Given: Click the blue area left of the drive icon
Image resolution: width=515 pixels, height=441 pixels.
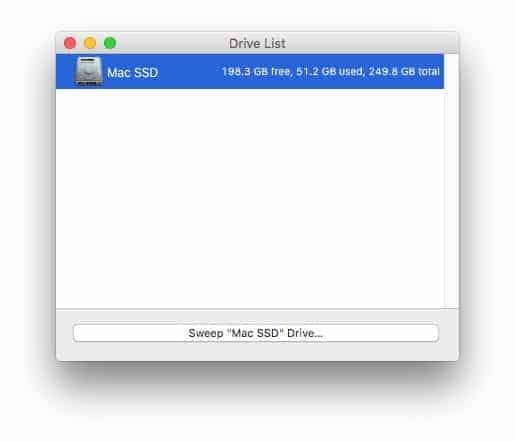Looking at the screenshot, I should (65, 72).
